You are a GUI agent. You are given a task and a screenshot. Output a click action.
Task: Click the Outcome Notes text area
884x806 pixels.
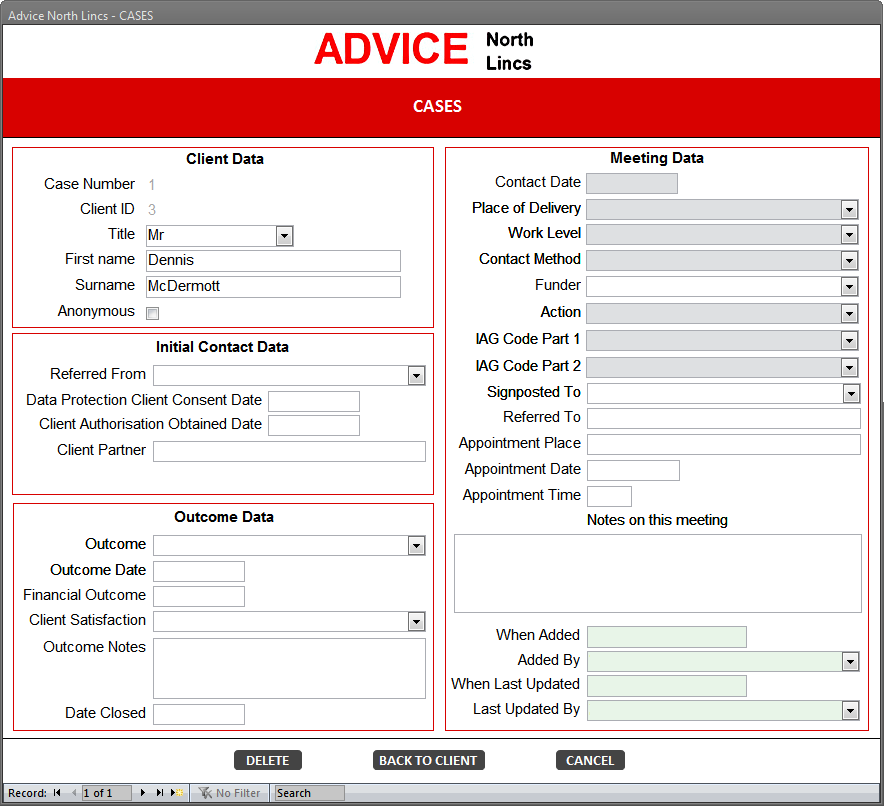289,668
